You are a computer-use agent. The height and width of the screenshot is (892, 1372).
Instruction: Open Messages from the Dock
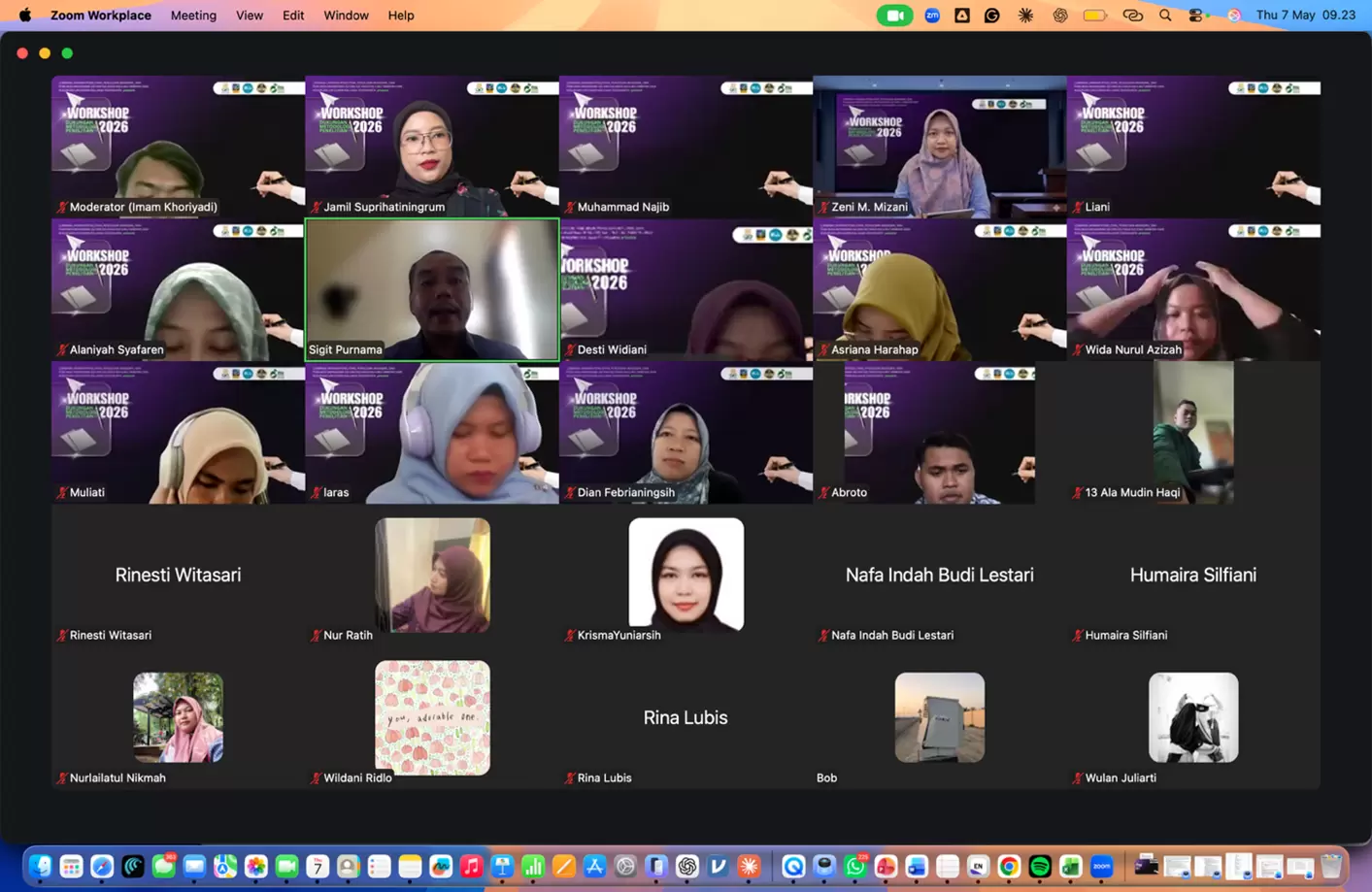click(164, 866)
